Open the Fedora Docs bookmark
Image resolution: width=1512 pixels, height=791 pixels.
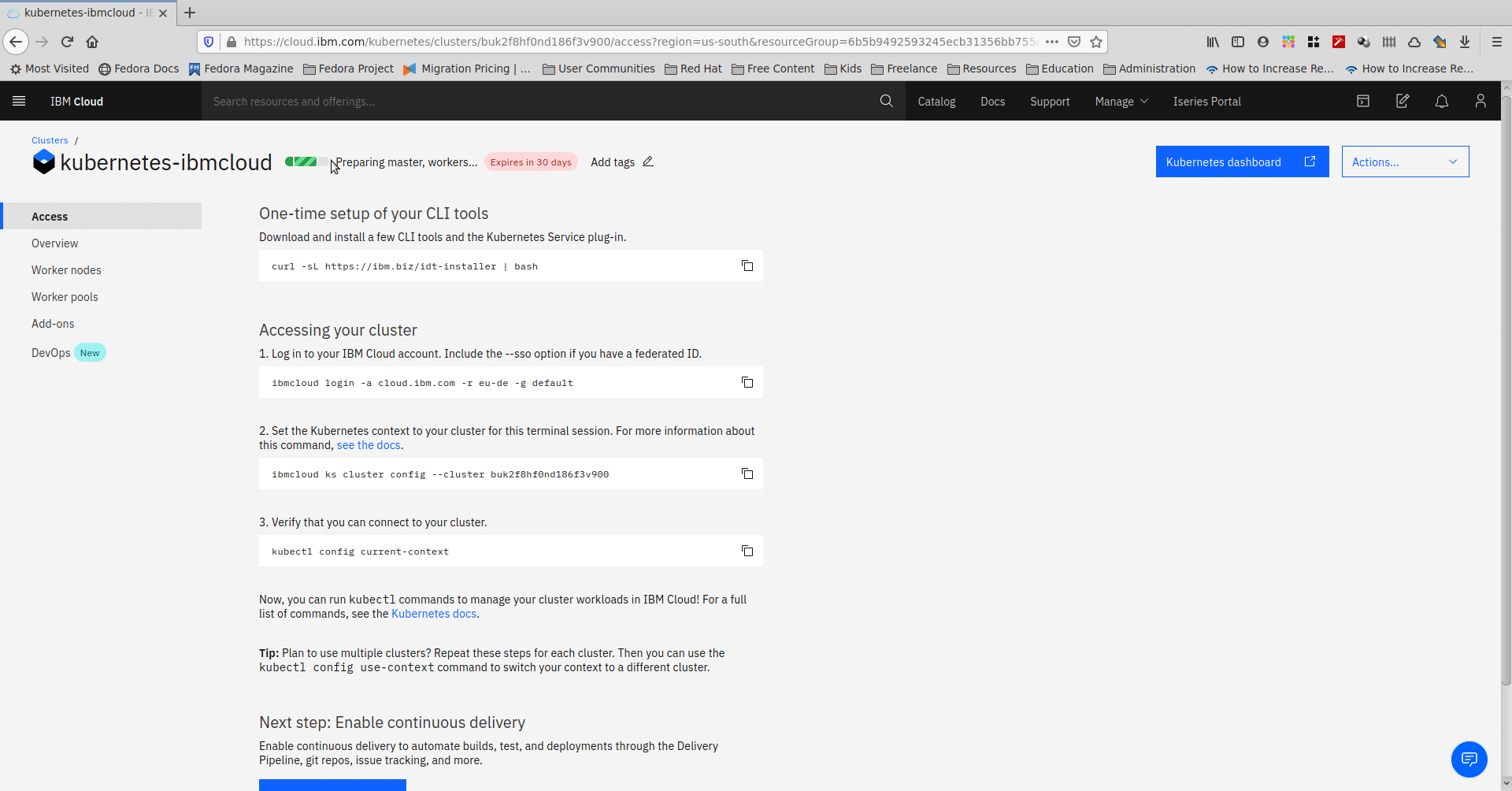(139, 69)
